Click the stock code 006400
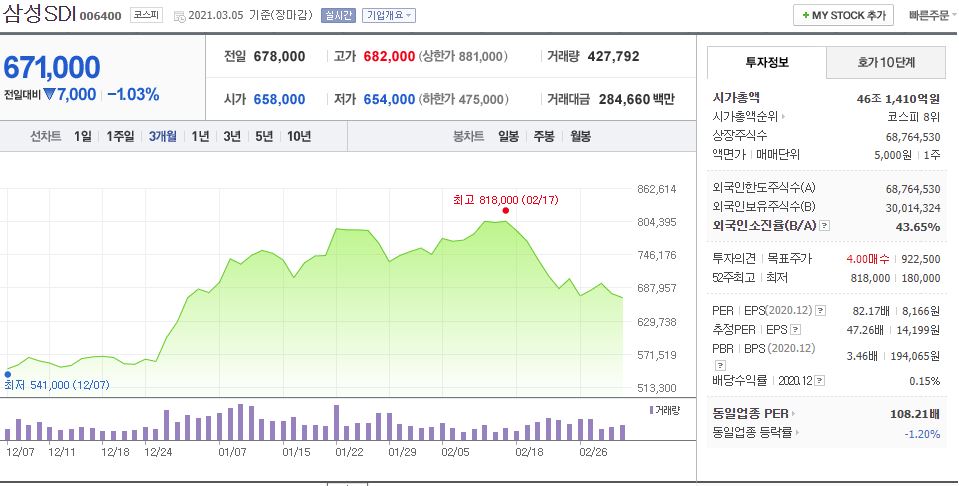The image size is (959, 486). [100, 17]
